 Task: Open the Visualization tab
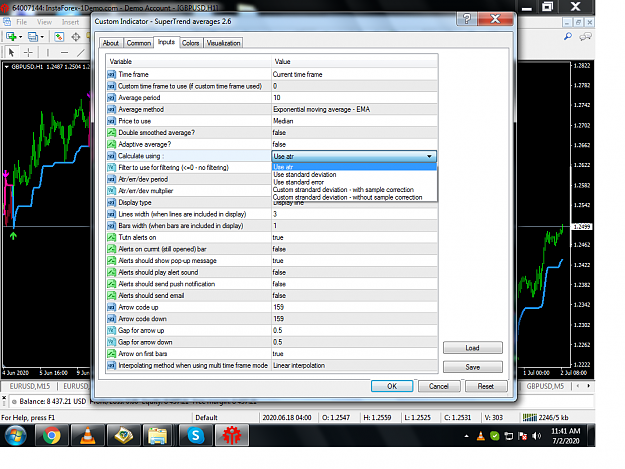223,43
